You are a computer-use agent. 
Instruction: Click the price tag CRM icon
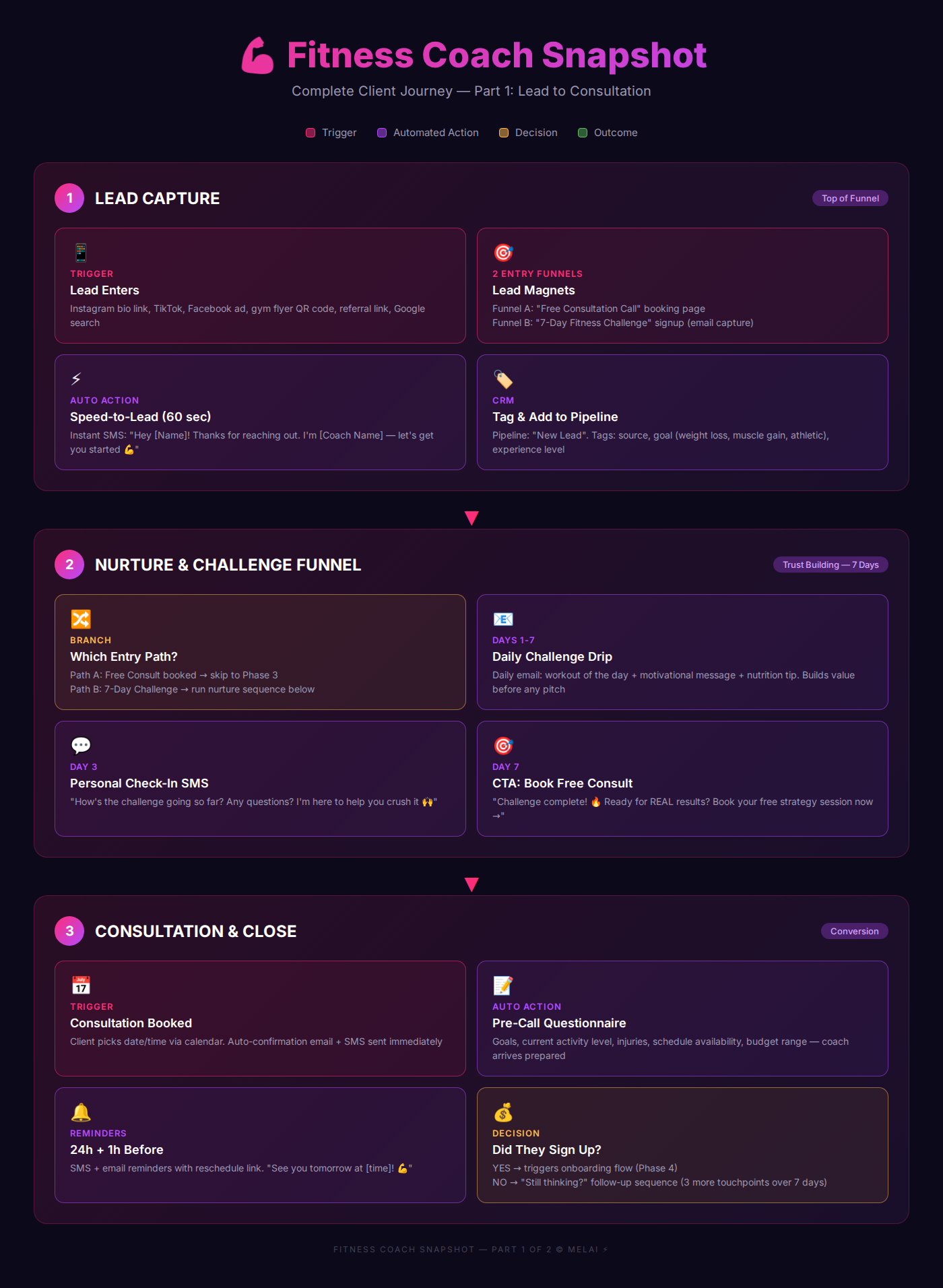pos(503,379)
